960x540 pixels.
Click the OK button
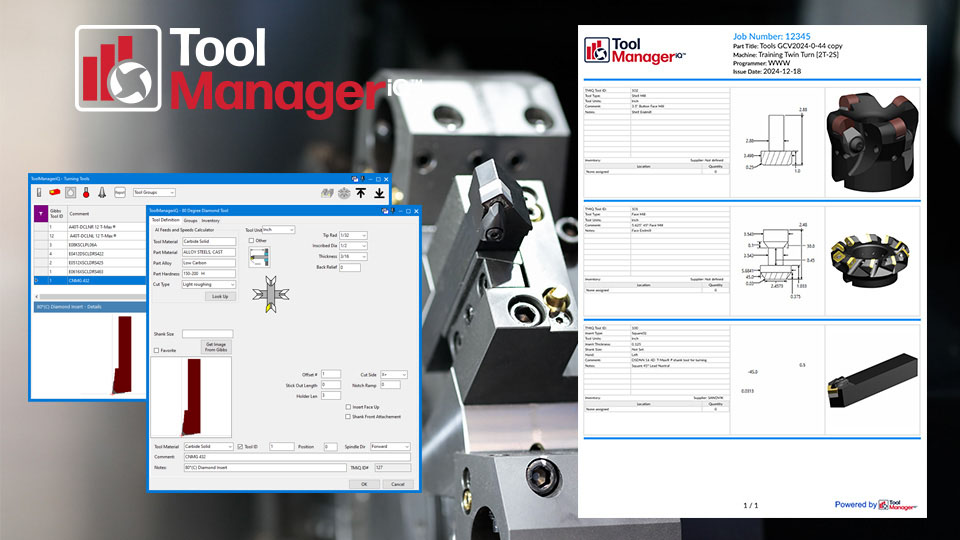coord(364,484)
